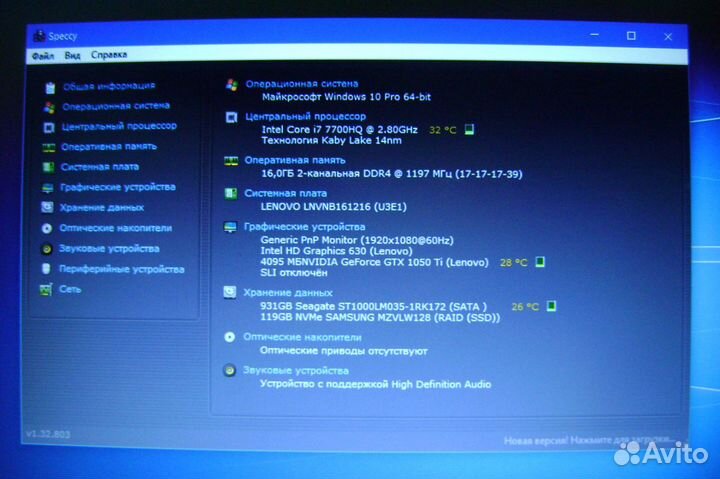Click the optical disc icon in summary
The image size is (720, 479).
pos(230,337)
